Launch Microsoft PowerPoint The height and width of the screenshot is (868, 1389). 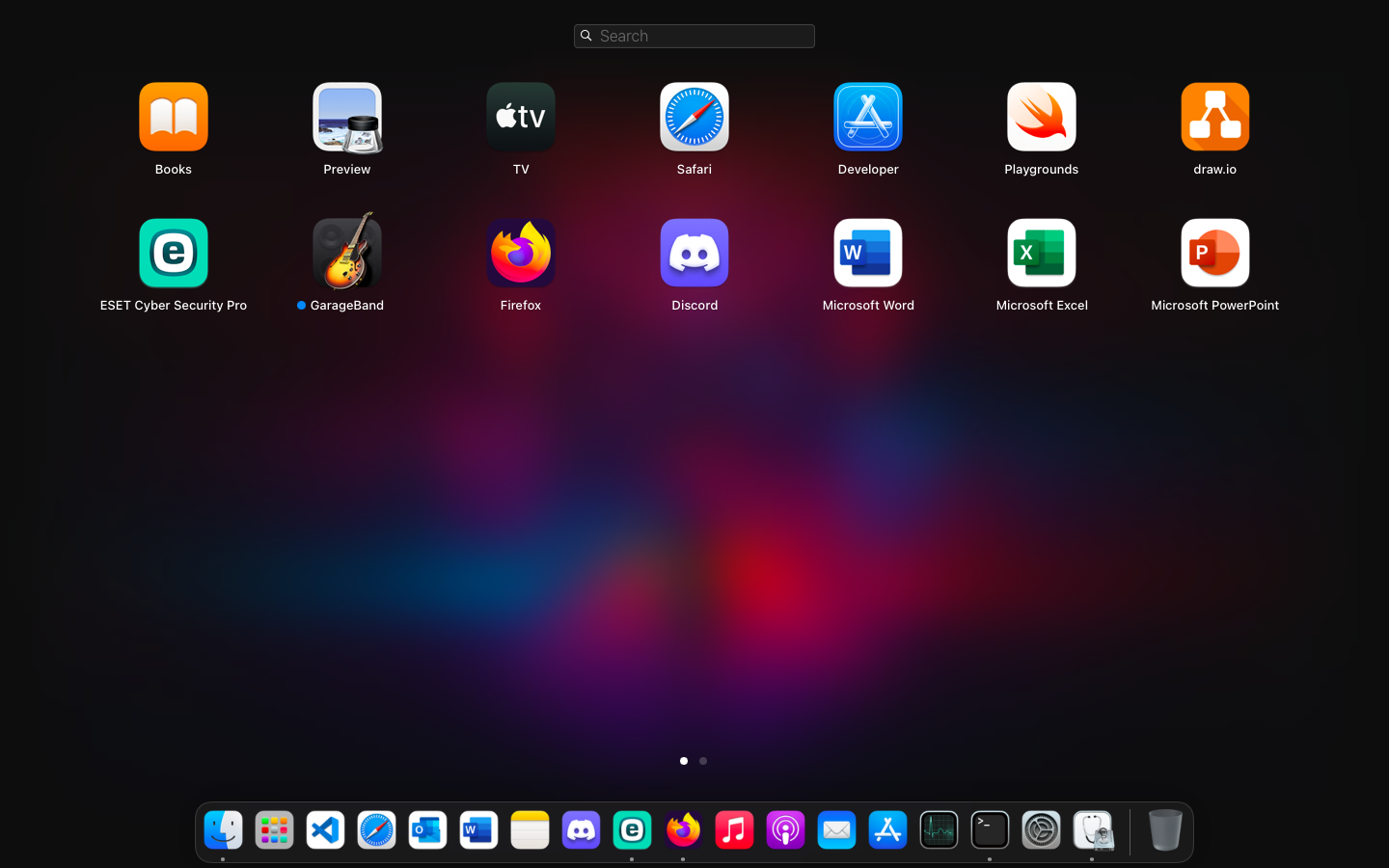pyautogui.click(x=1214, y=253)
